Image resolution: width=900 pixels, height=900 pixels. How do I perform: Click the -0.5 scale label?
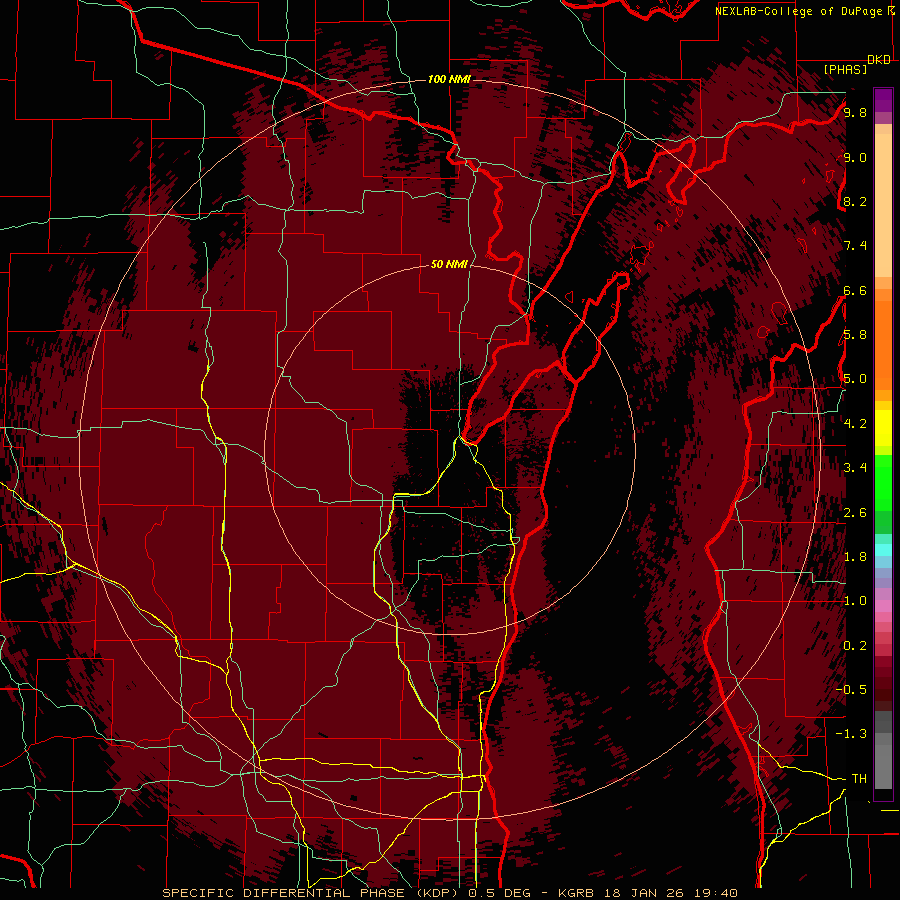tap(851, 690)
